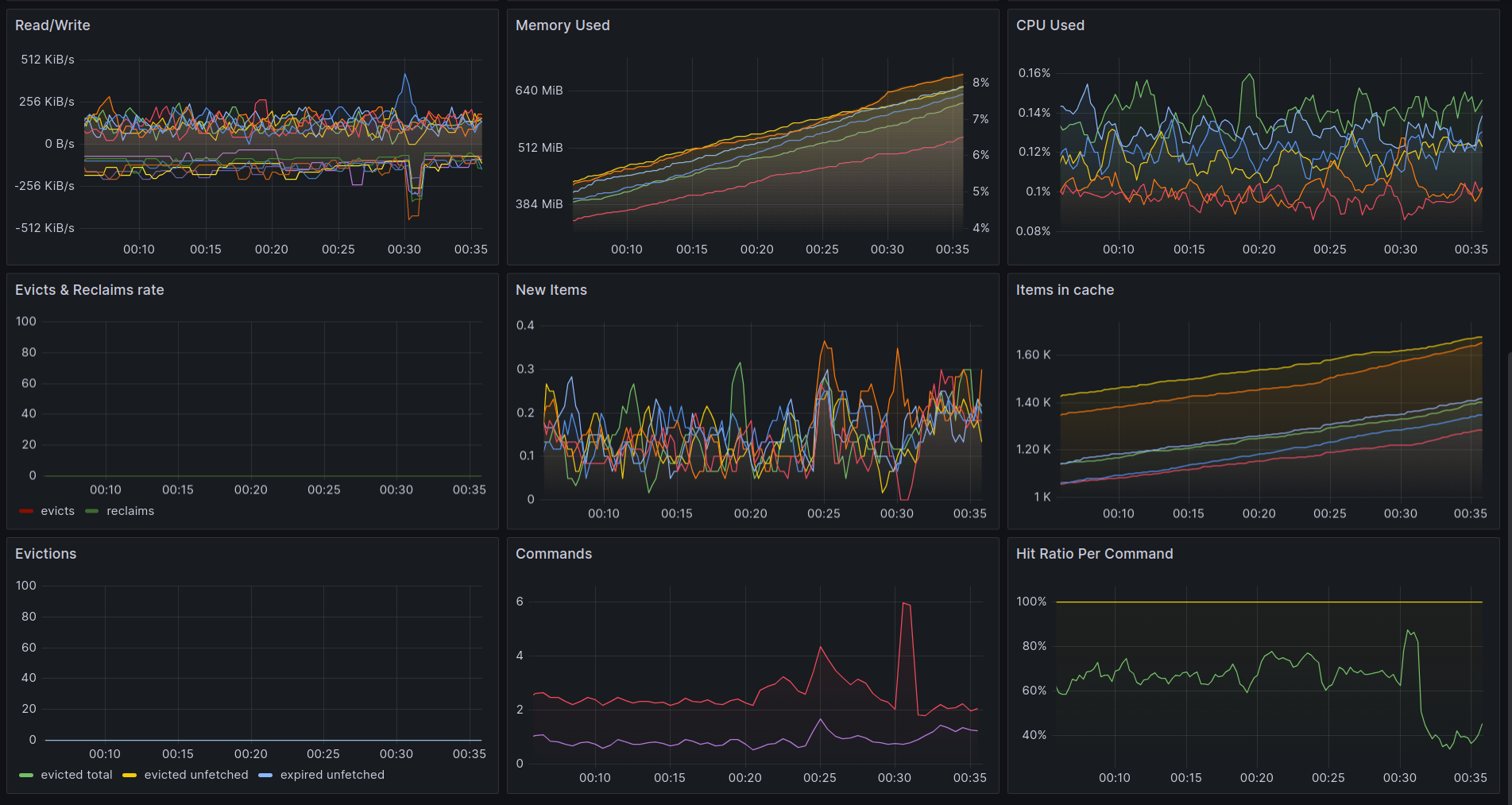Click the "4%" right-axis label in Memory Used
Viewport: 1512px width, 805px height.
pyautogui.click(x=981, y=228)
